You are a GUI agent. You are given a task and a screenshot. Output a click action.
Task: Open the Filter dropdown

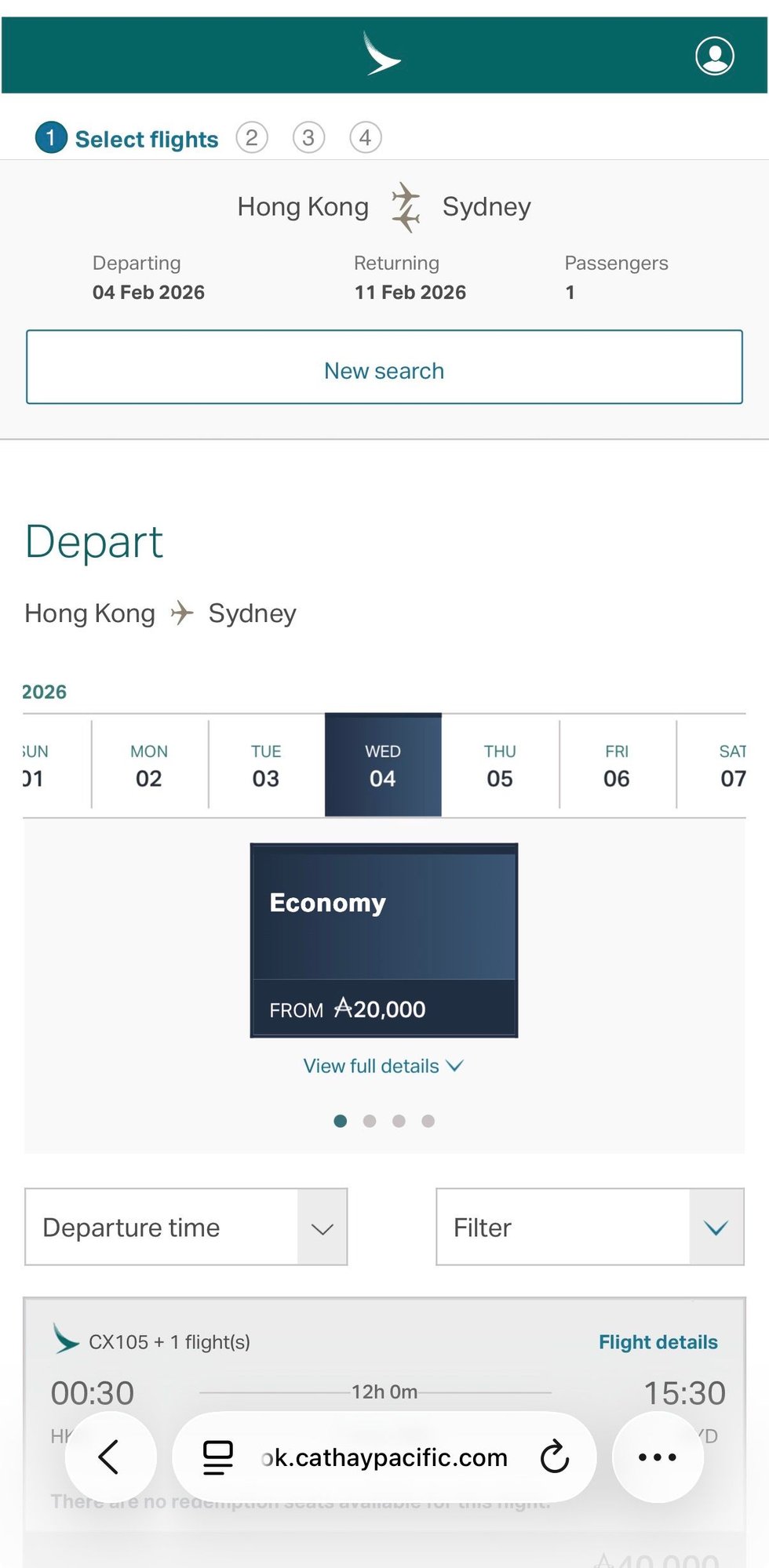(589, 1227)
